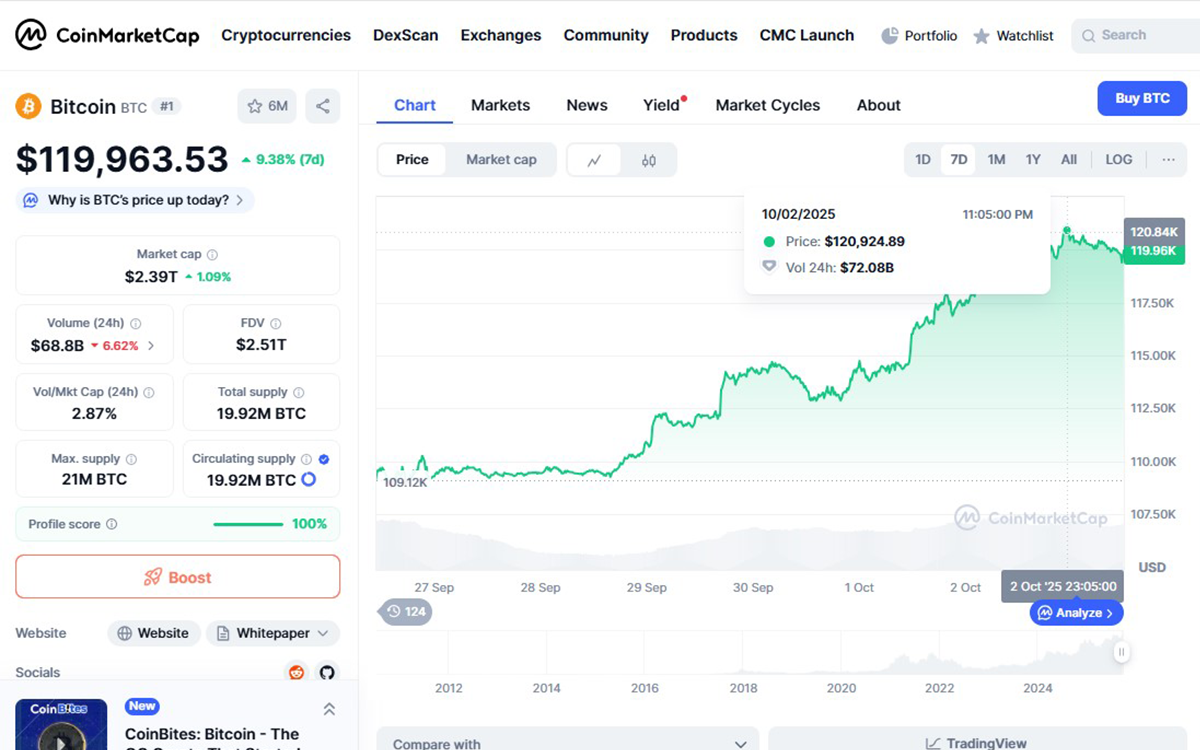Click the share icon beside the watchlist star
This screenshot has height=750, width=1200.
(x=323, y=105)
